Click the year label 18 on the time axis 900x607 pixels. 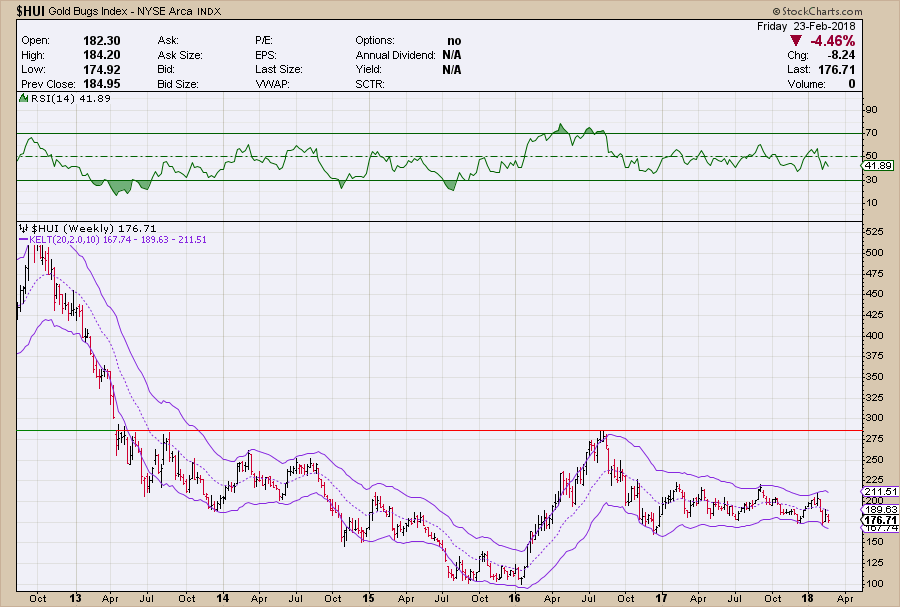pyautogui.click(x=808, y=598)
